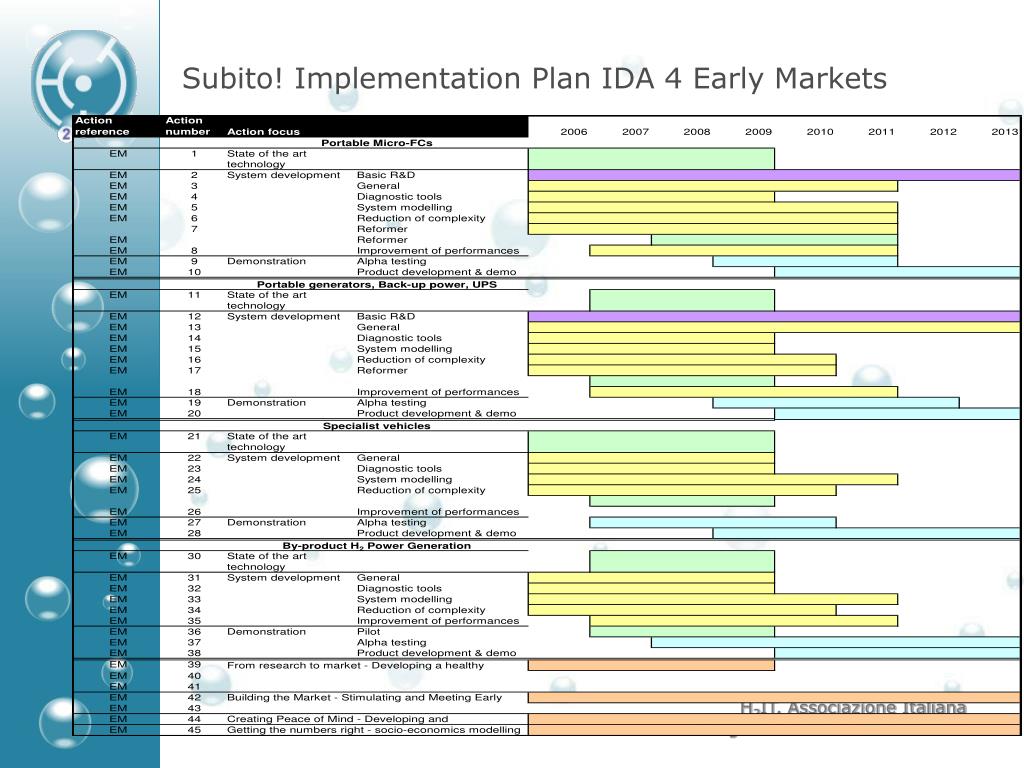Click the green bar for action 1

pos(651,159)
